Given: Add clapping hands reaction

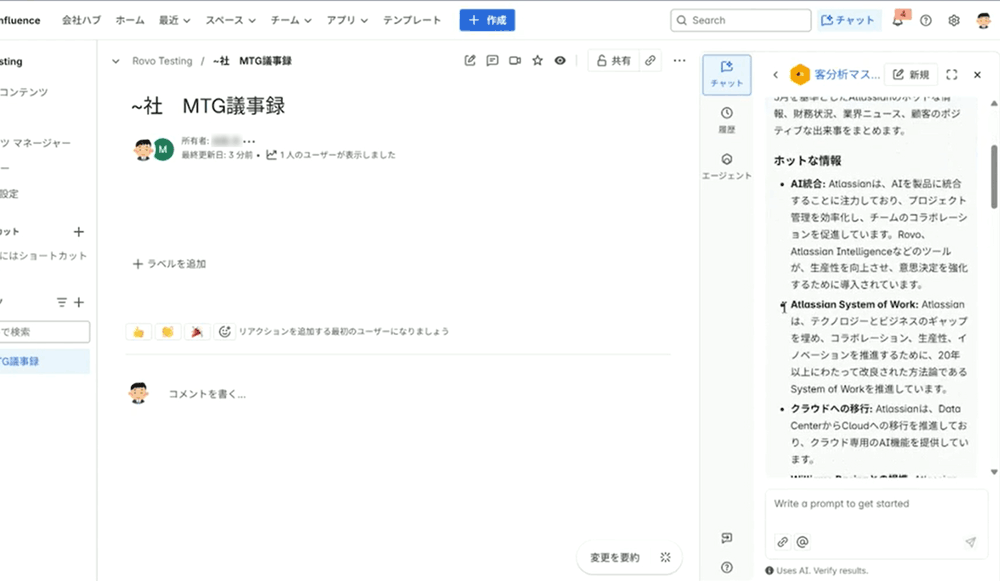Looking at the screenshot, I should coord(168,332).
